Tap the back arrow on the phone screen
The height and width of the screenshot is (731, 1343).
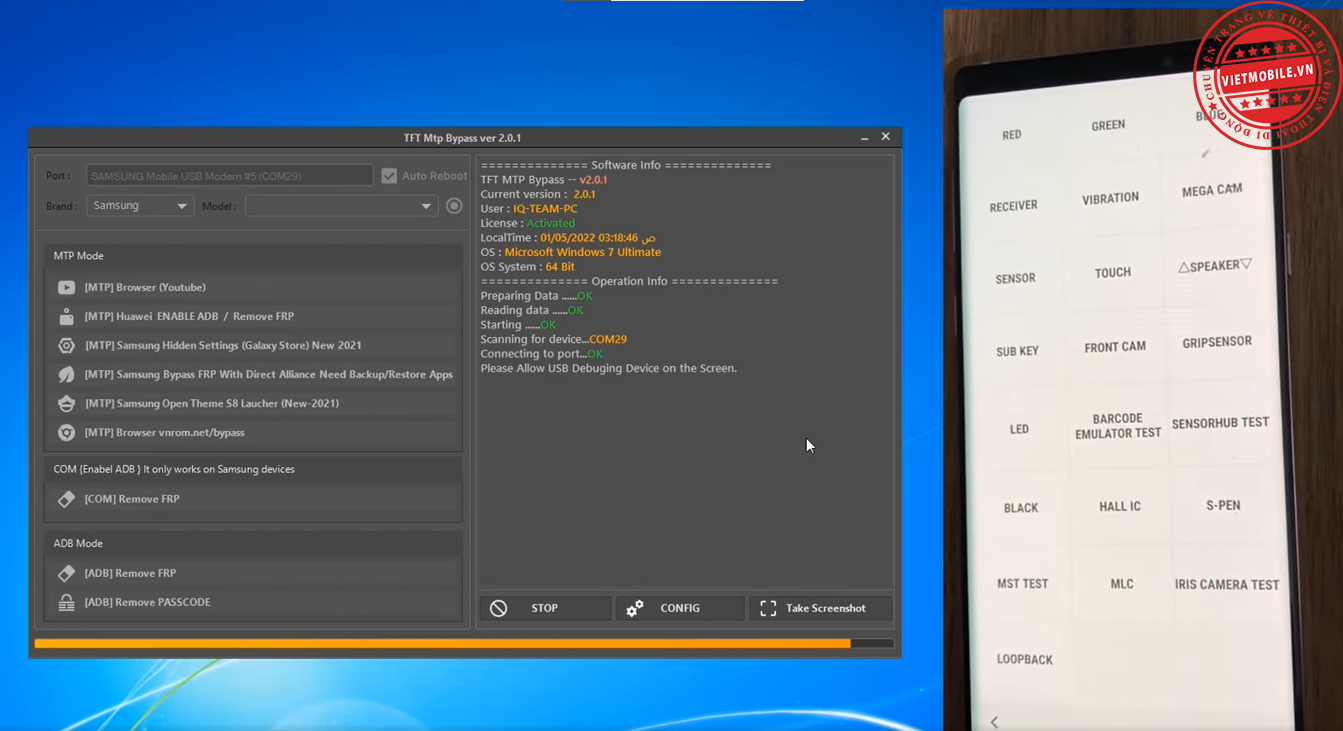click(x=994, y=721)
